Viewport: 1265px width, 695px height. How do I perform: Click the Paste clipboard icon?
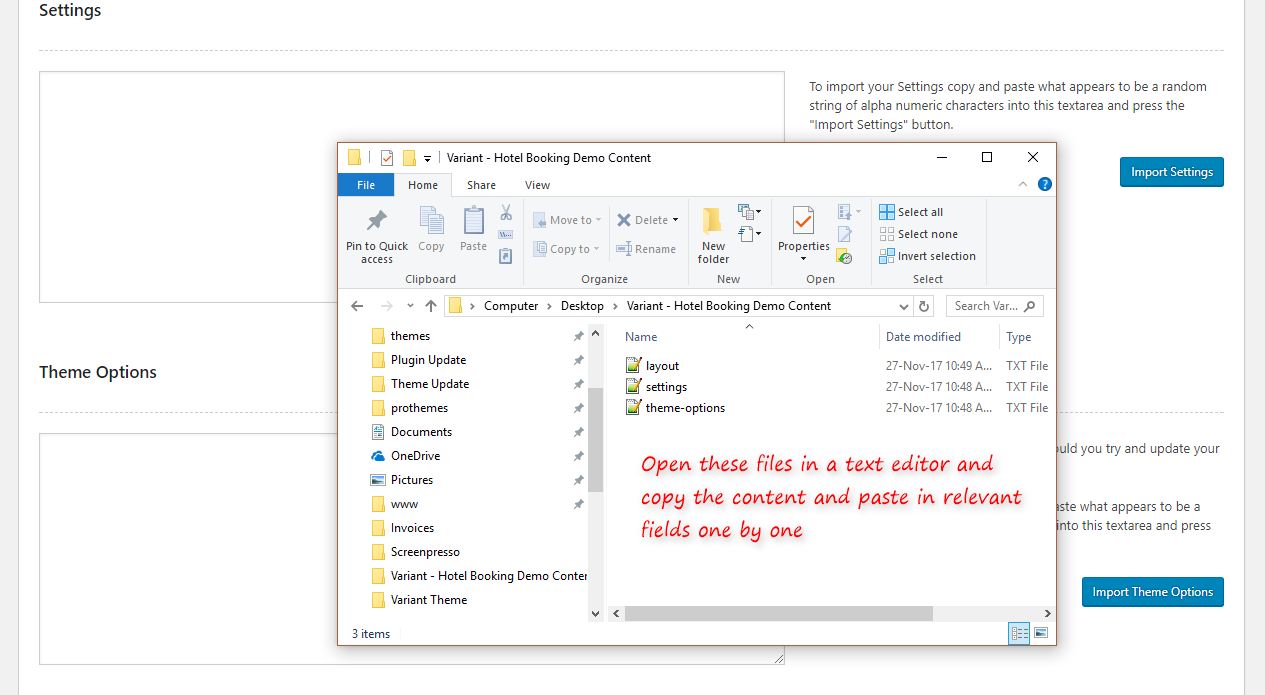473,220
